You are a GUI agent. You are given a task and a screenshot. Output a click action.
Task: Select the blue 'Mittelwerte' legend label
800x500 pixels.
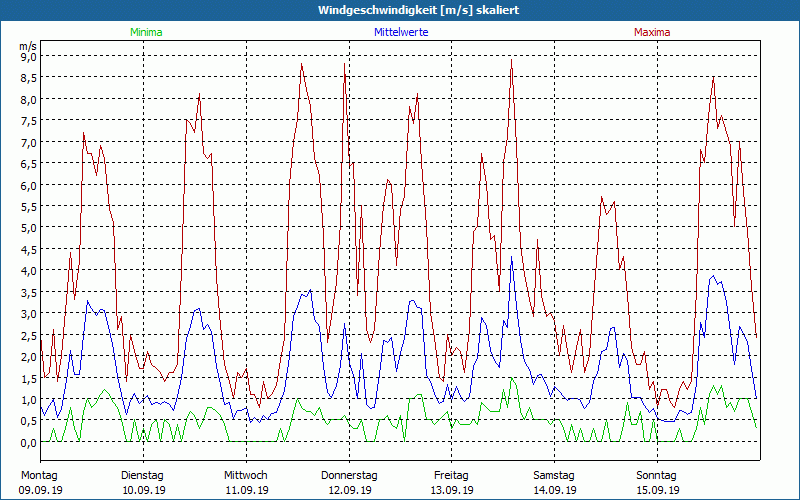401,32
